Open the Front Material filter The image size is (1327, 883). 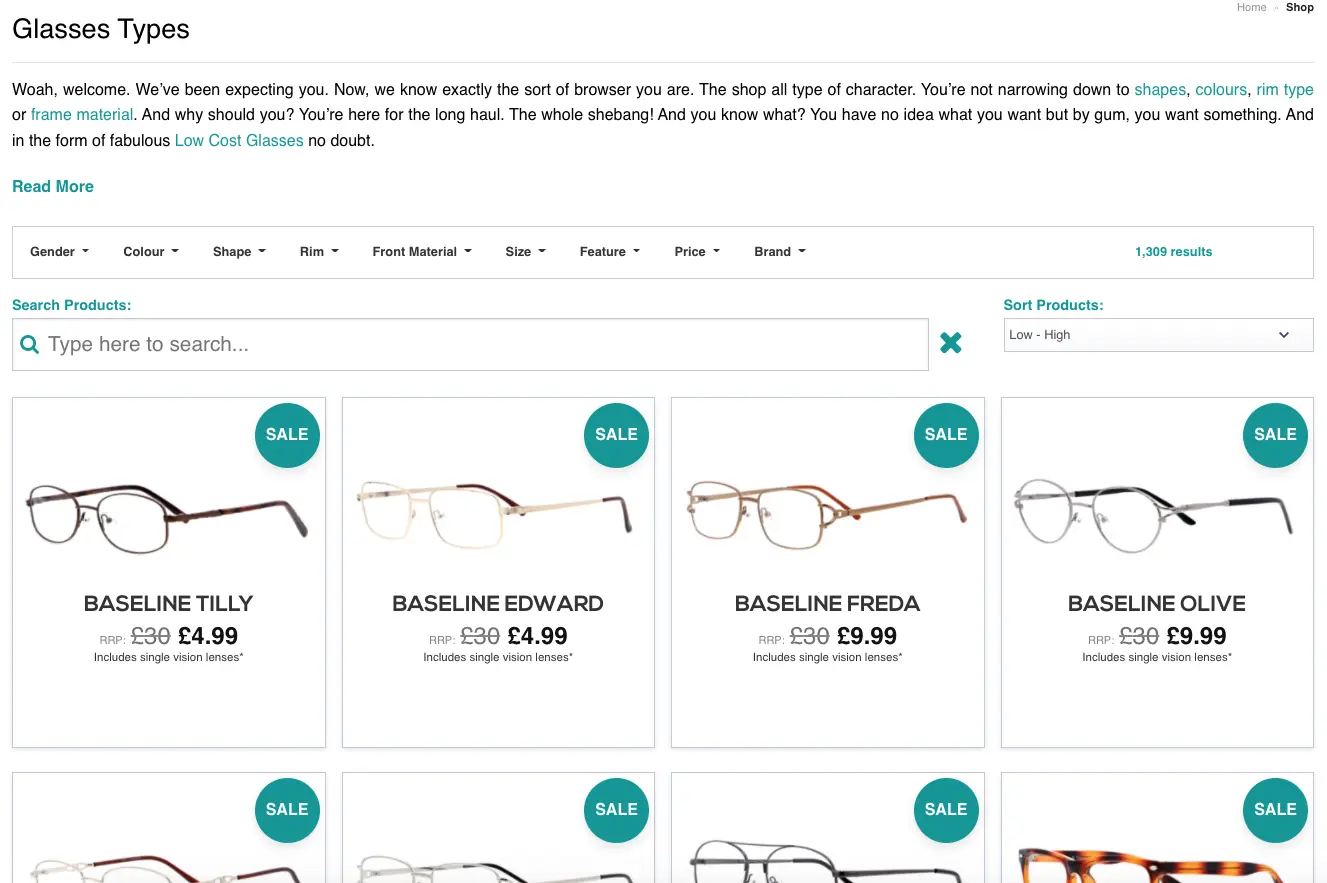point(422,252)
